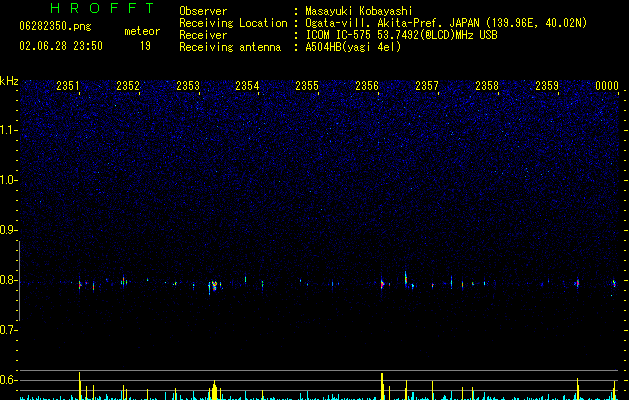Click the 1.0 kHz axis label

coord(8,180)
